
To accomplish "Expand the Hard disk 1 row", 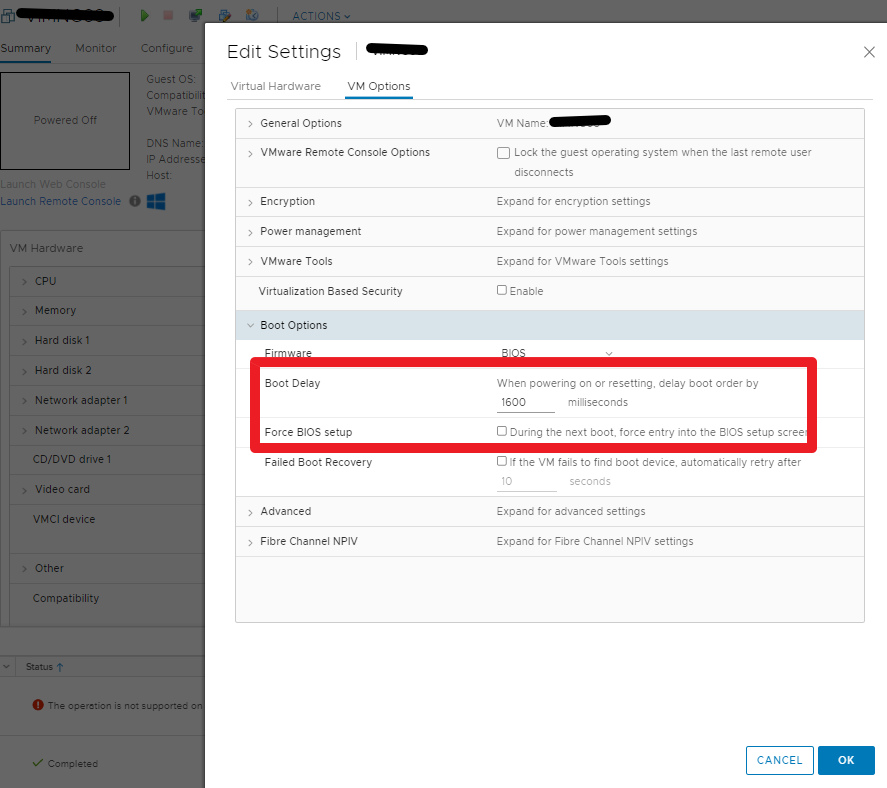I will click(x=24, y=341).
